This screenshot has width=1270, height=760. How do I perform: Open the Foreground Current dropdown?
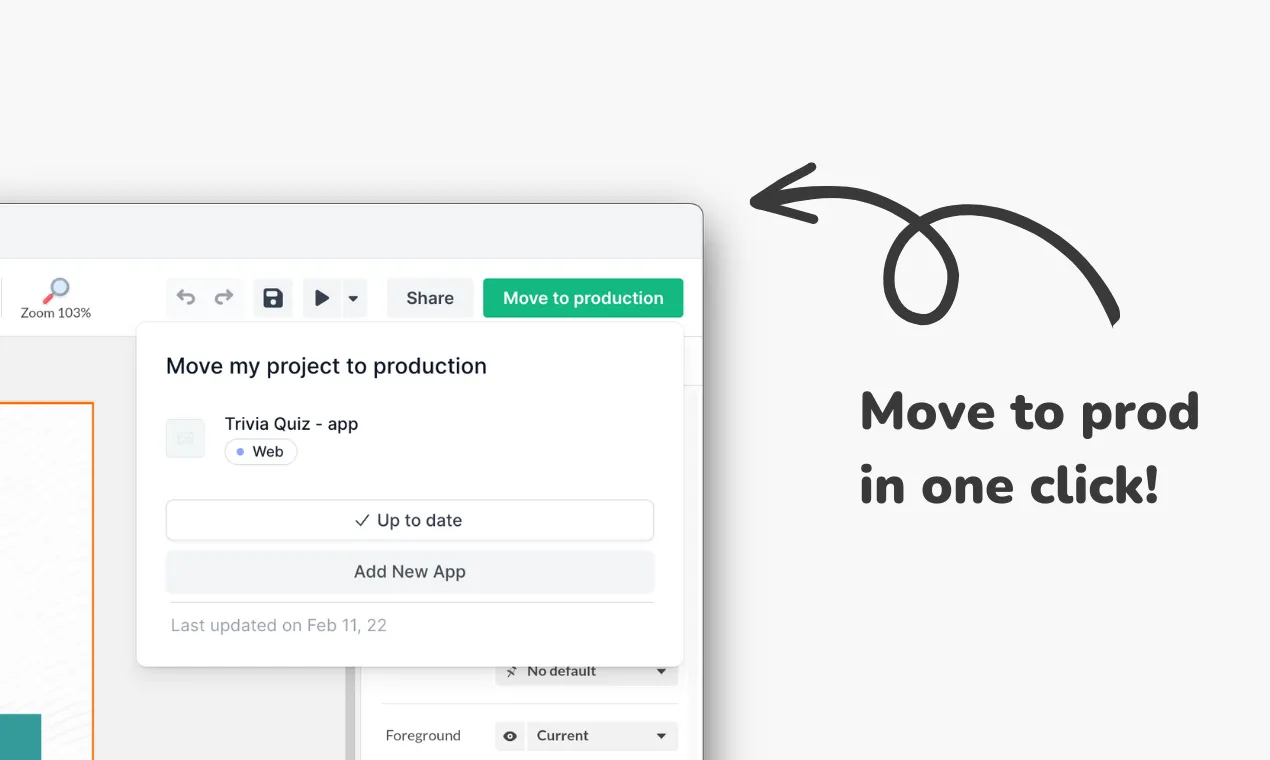(x=601, y=736)
